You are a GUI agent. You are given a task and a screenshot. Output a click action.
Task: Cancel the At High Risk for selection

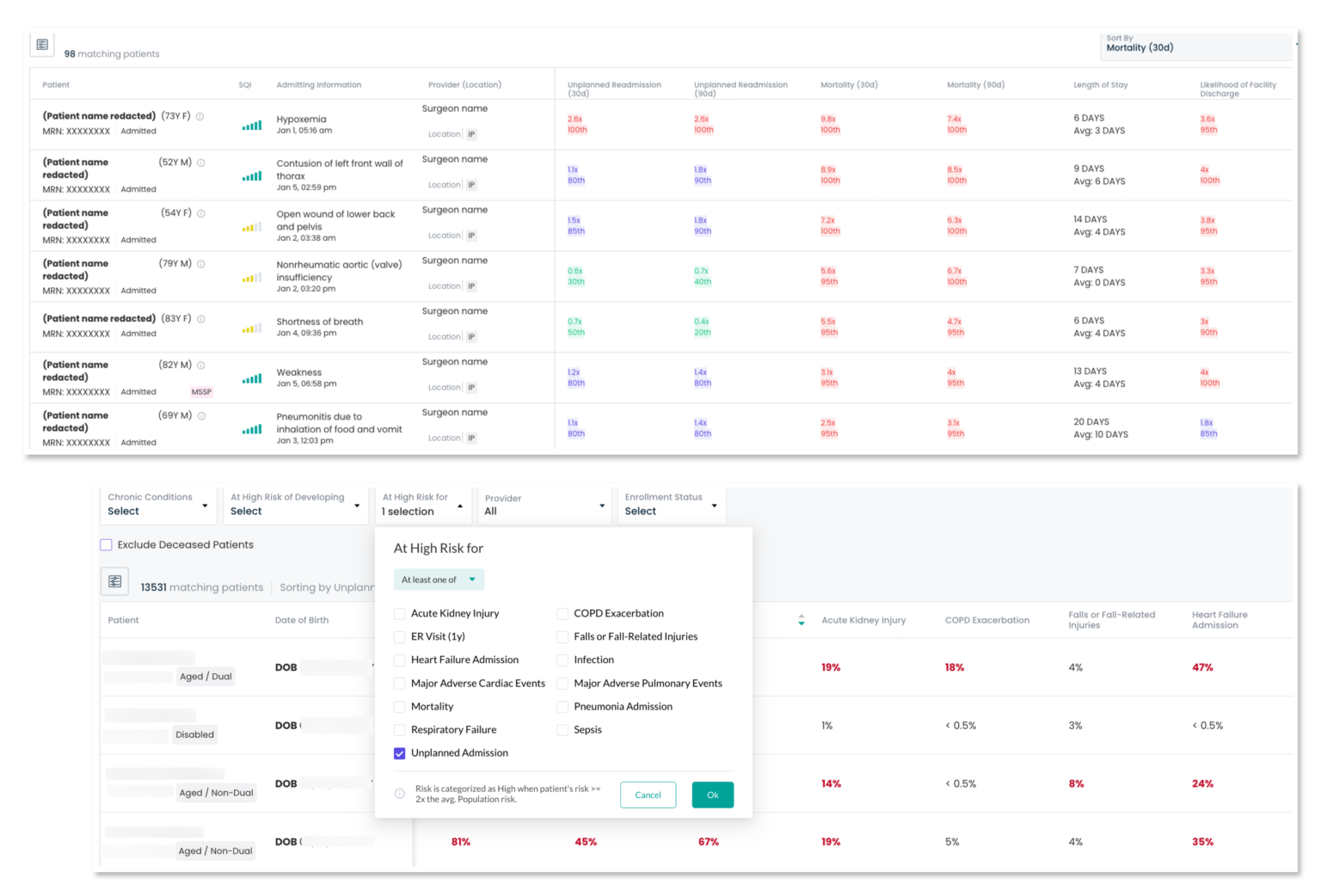(x=648, y=795)
